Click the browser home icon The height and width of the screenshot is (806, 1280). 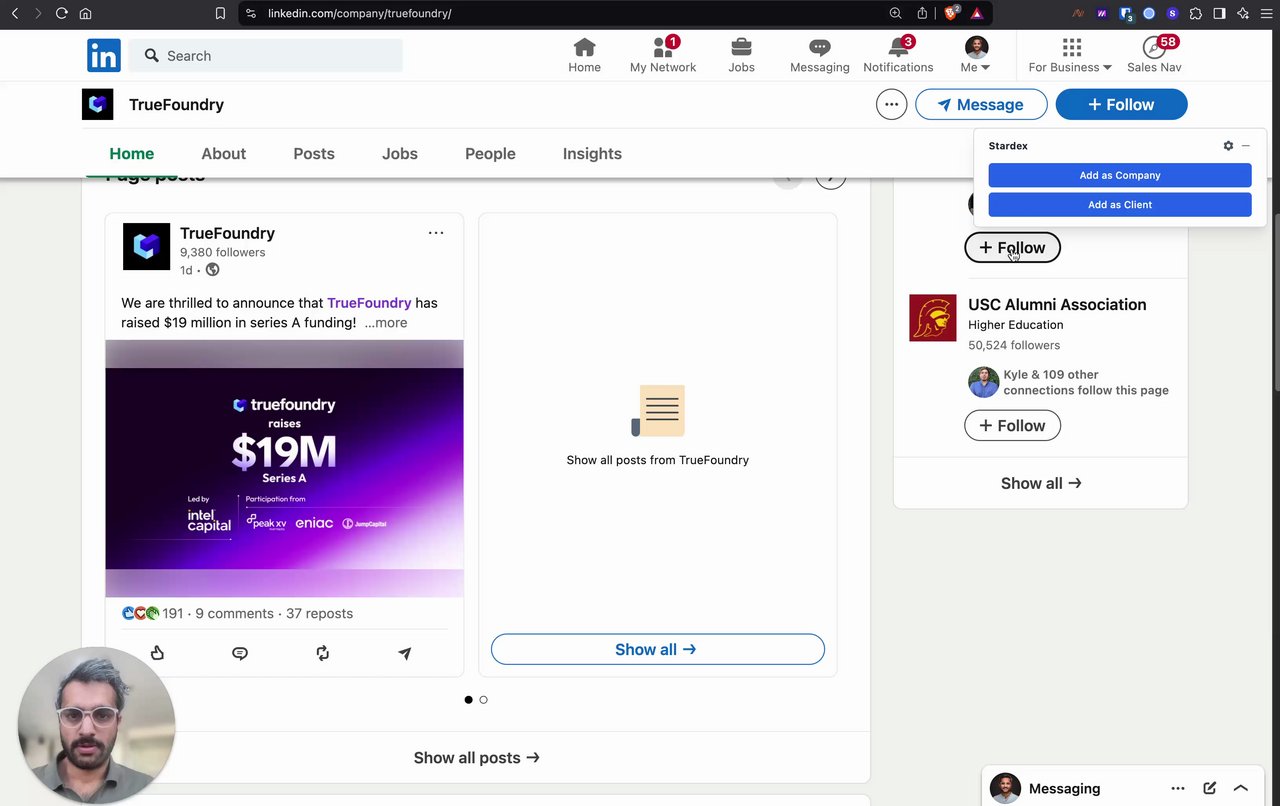coord(86,13)
